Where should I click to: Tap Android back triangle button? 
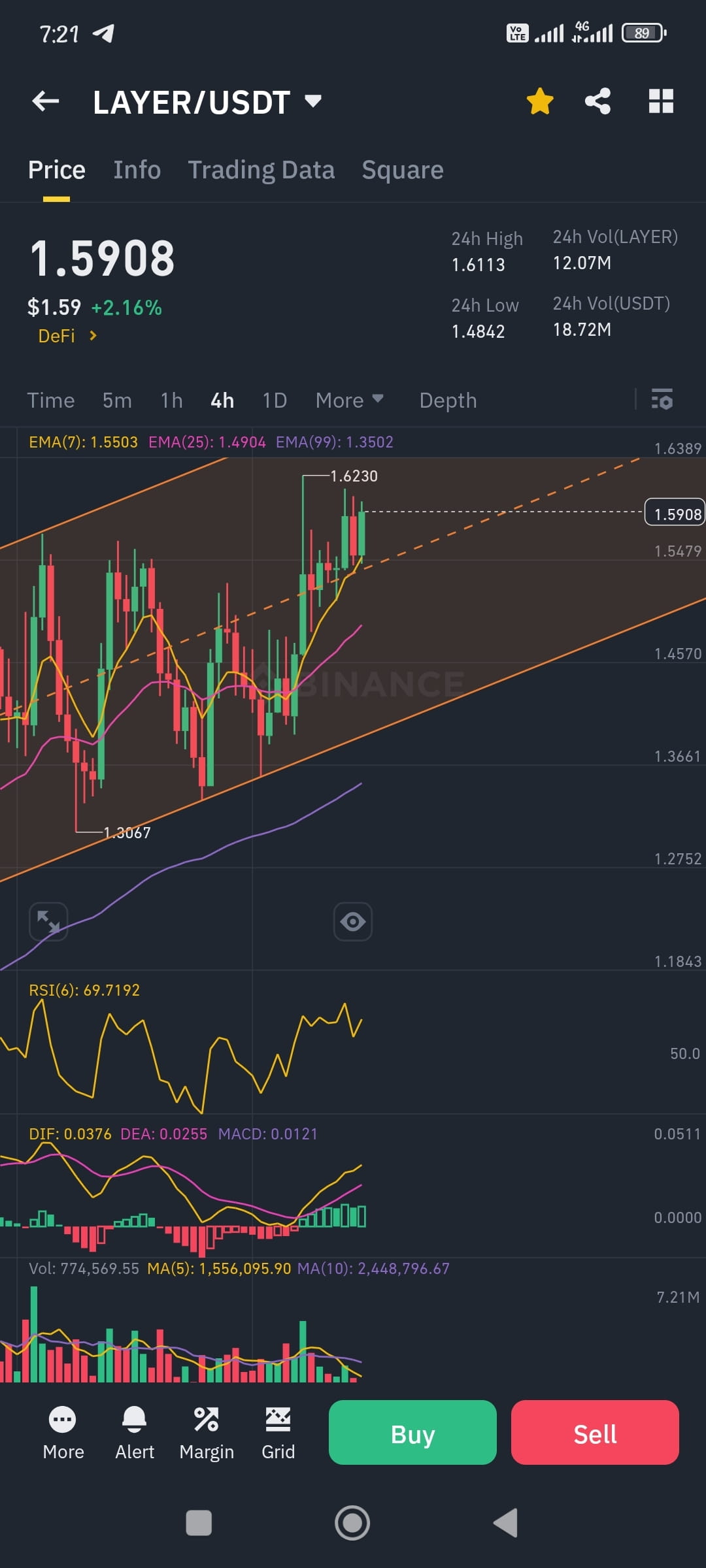coord(506,1523)
